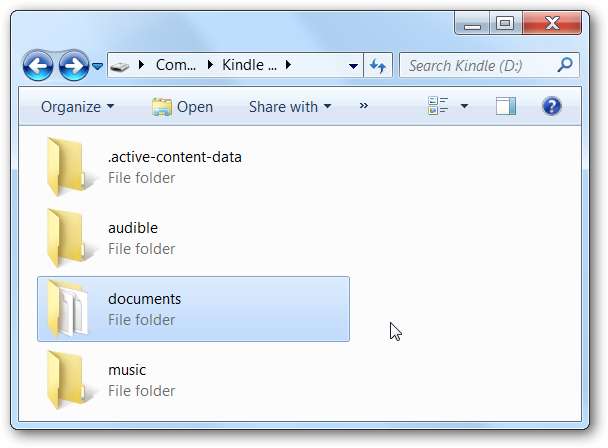Viewport: 608px width, 448px height.
Task: Toggle the preview pane button
Action: click(506, 106)
